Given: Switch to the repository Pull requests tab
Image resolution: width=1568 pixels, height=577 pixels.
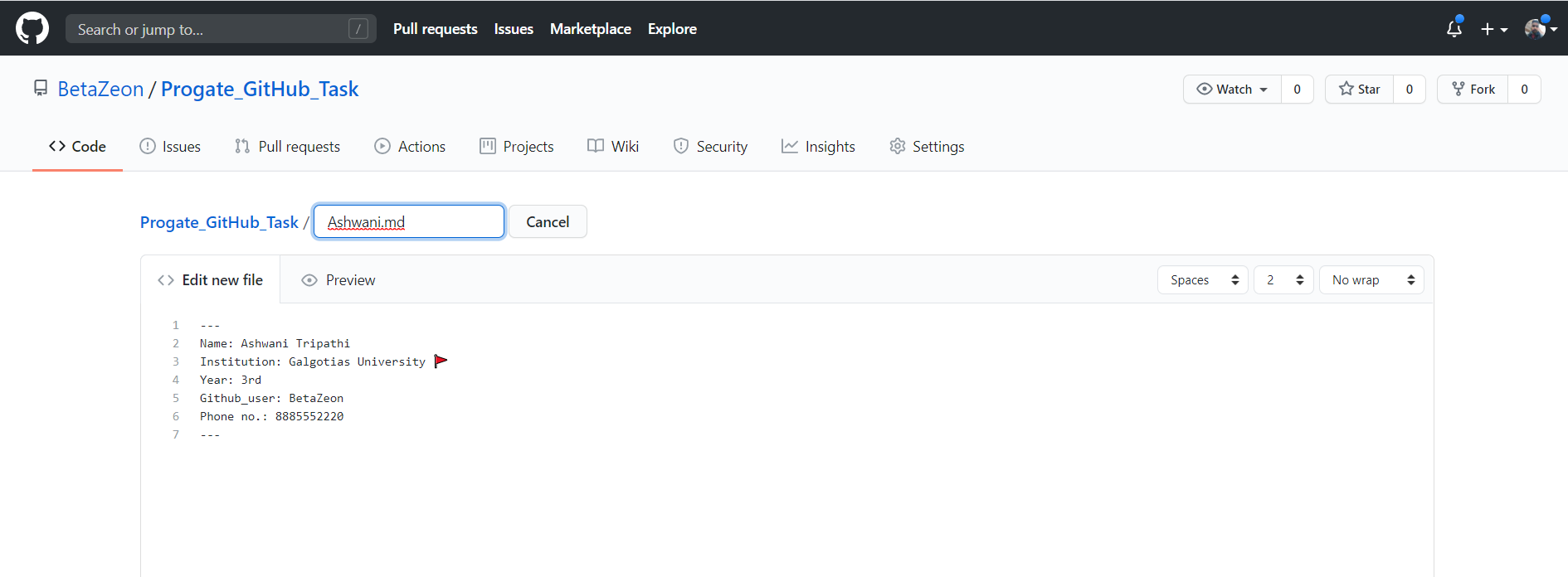Looking at the screenshot, I should tap(287, 146).
